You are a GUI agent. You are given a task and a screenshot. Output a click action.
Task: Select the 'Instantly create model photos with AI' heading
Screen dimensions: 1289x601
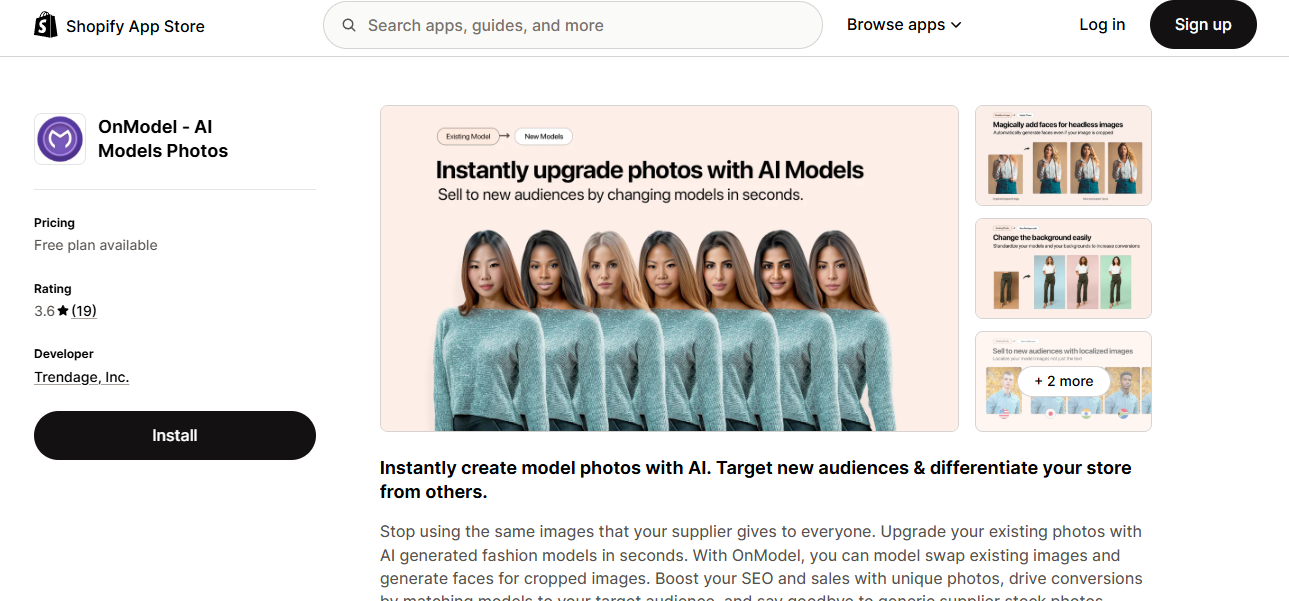click(756, 480)
